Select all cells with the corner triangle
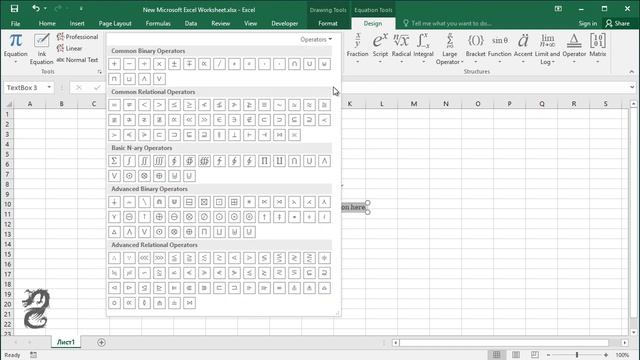Screen dimensions: 640x360 [8, 104]
